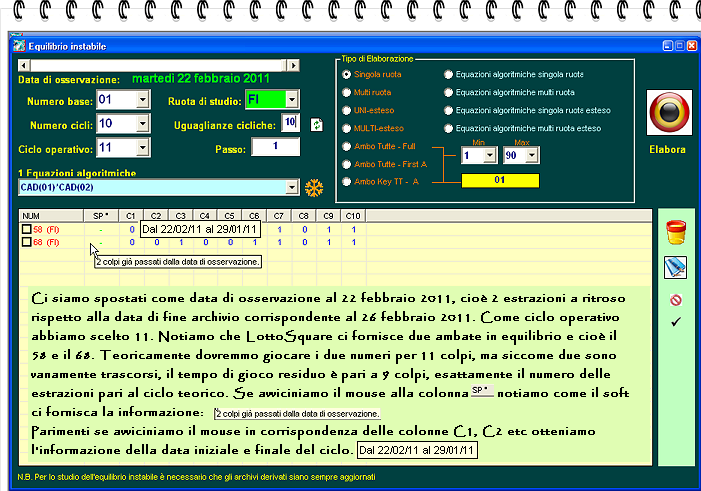Select the Singola ruota radio button

(x=346, y=75)
